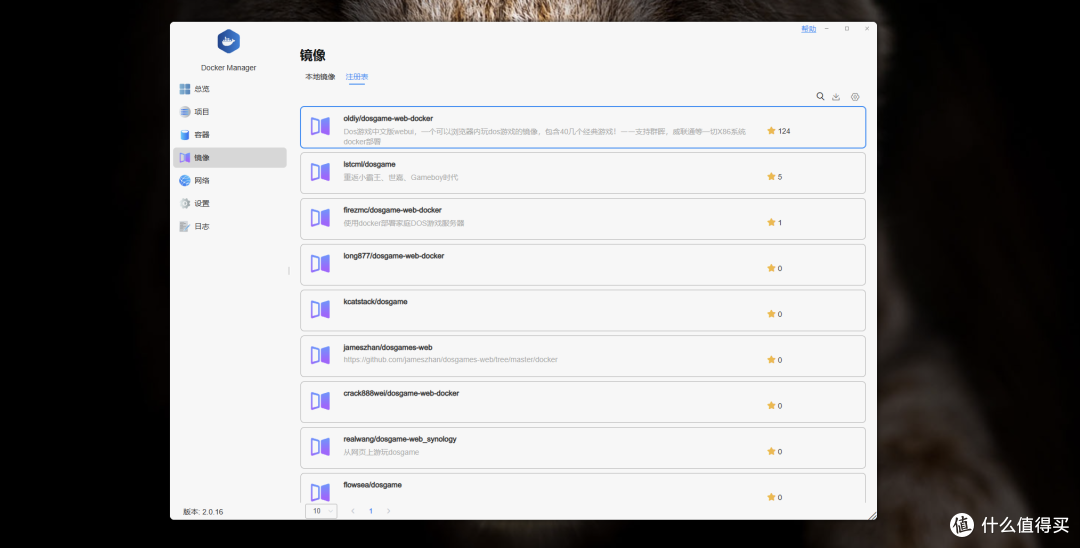Click the search magnifier icon

[x=820, y=96]
